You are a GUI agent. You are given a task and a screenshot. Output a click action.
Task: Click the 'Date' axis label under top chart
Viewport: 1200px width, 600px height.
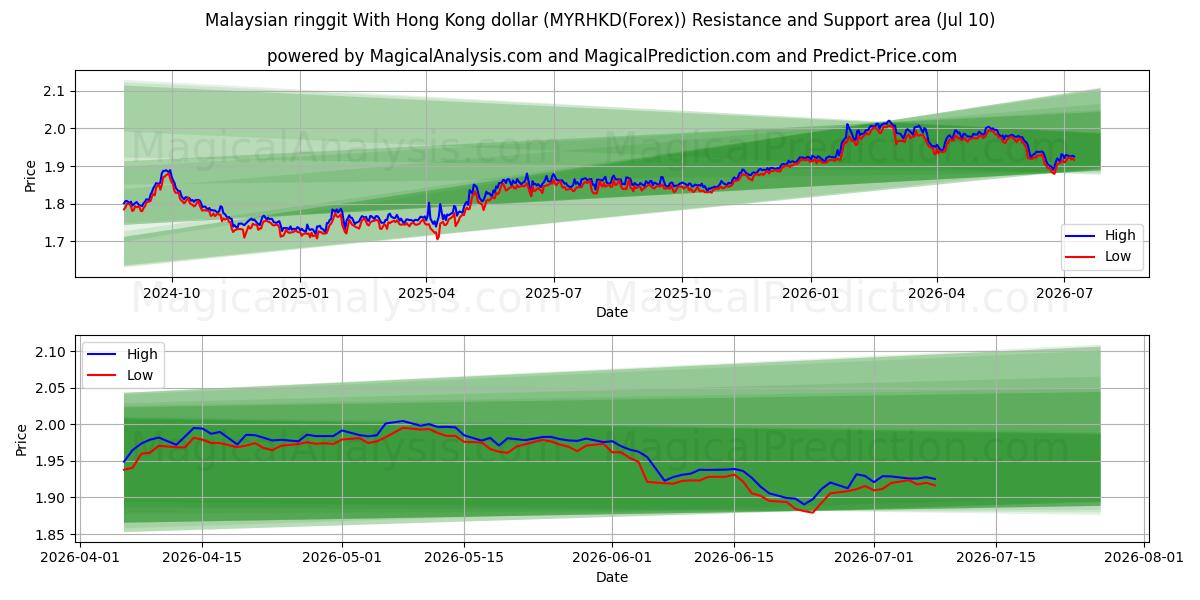(612, 313)
